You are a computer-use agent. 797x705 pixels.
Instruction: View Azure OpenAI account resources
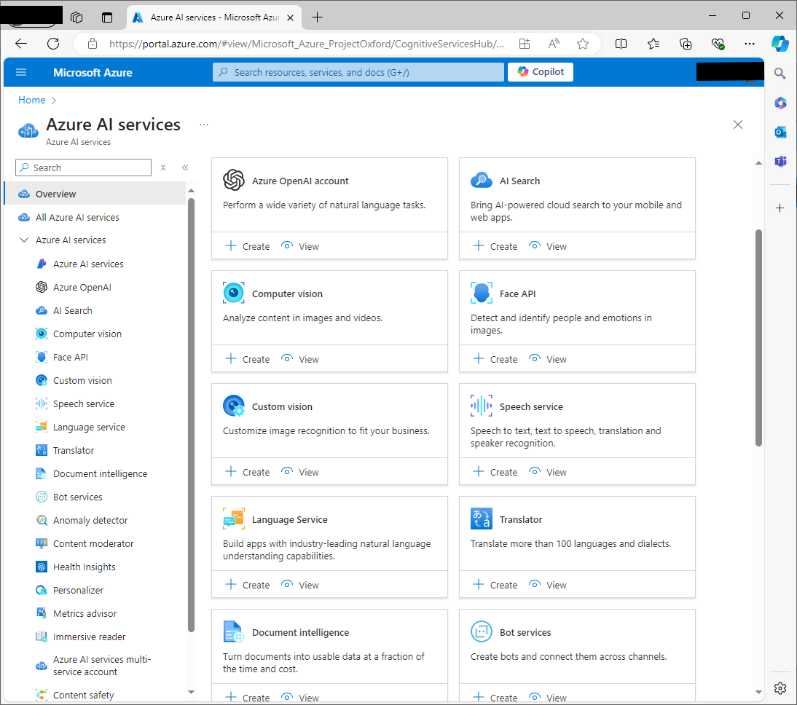click(x=300, y=247)
